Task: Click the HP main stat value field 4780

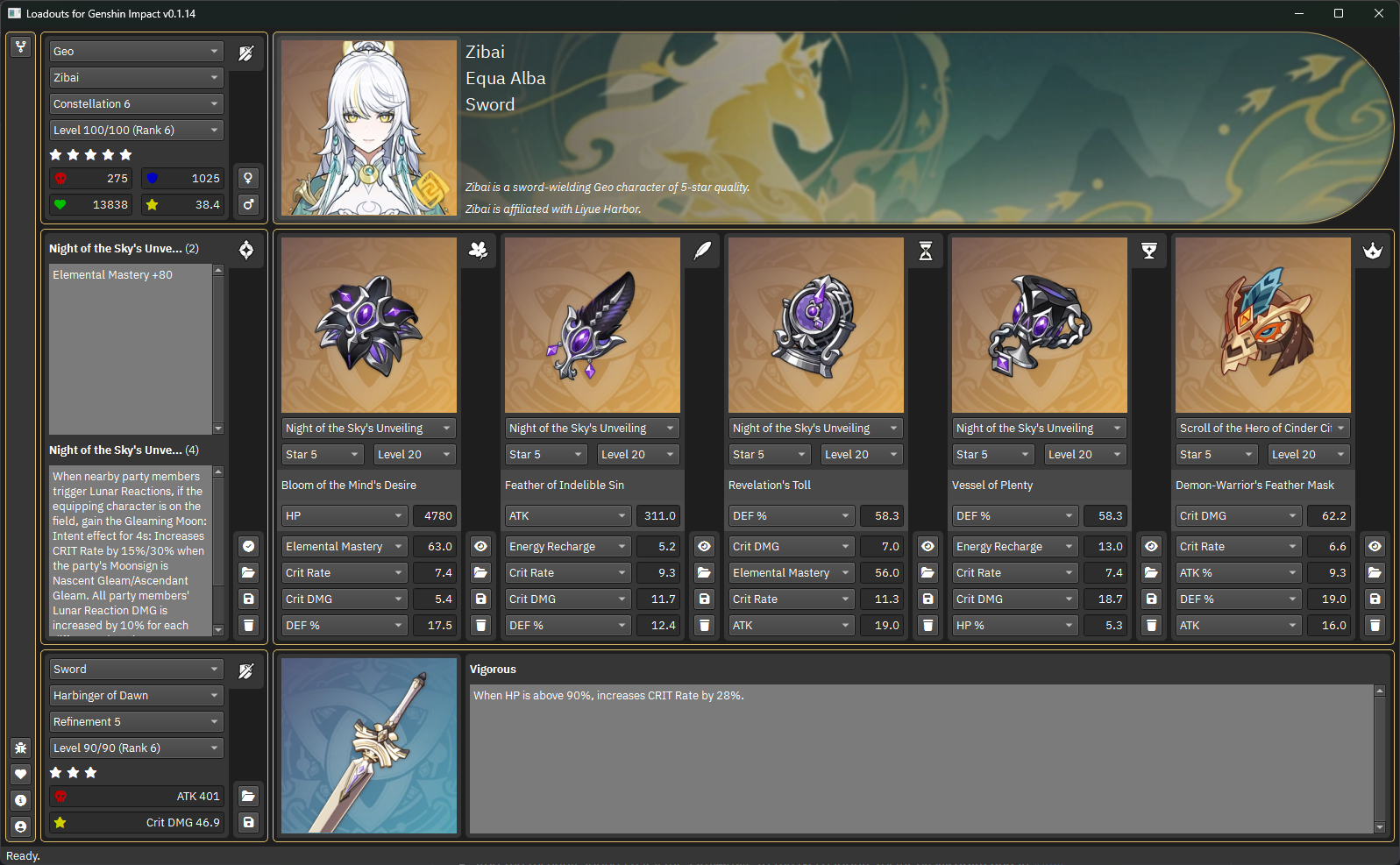Action: (x=436, y=515)
